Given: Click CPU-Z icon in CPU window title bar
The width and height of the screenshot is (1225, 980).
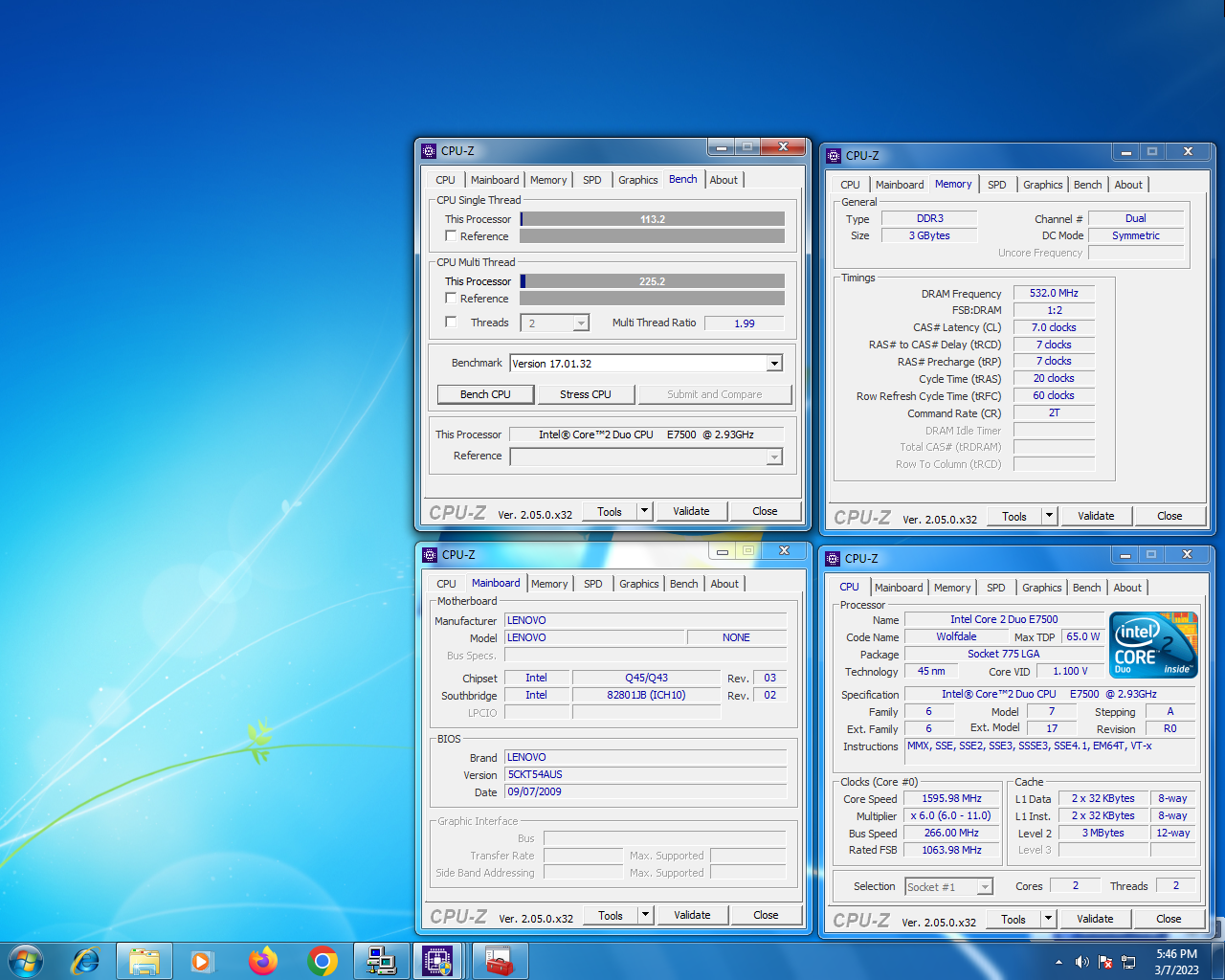Looking at the screenshot, I should tap(833, 559).
